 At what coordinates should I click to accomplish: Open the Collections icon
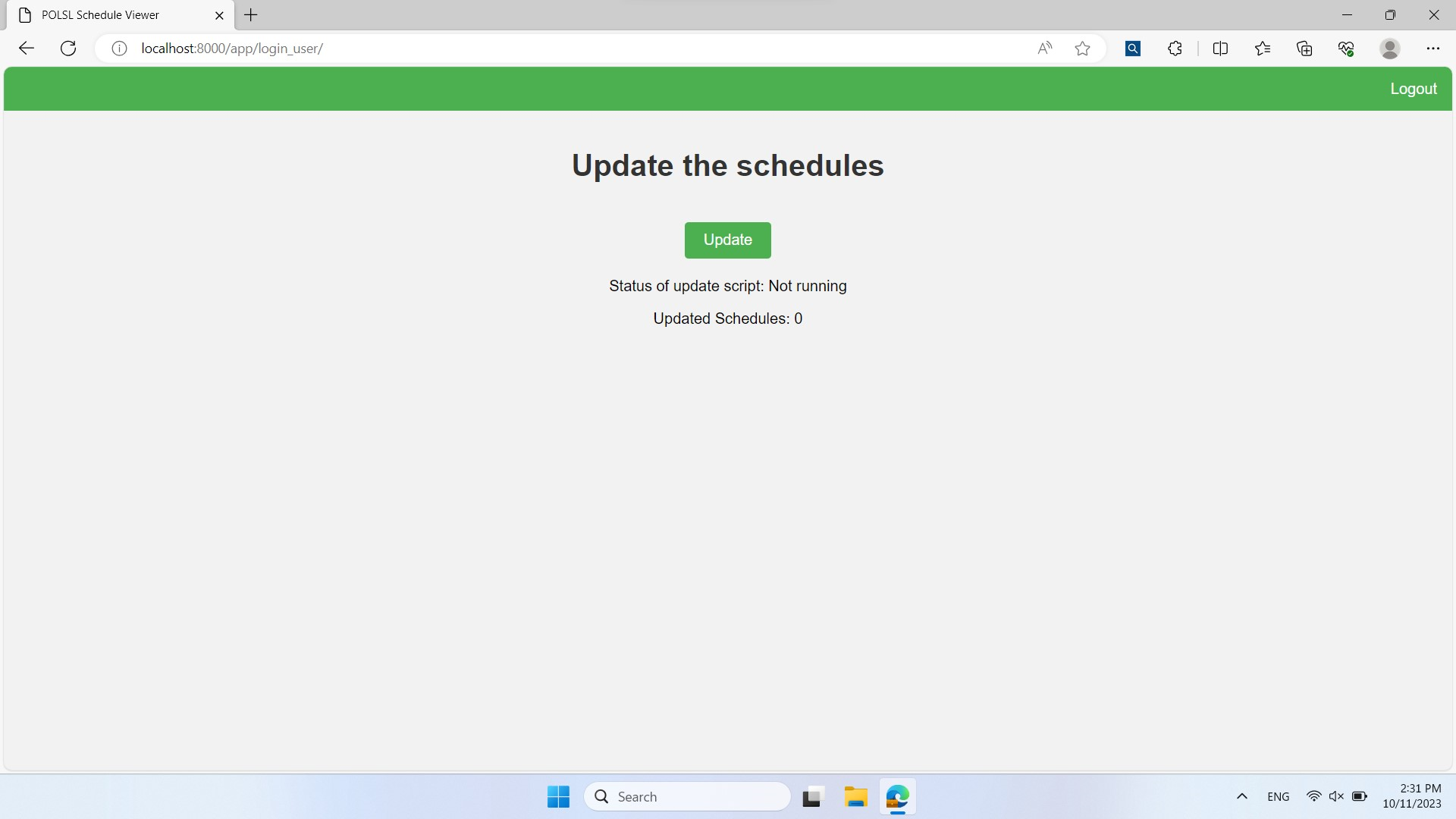point(1305,48)
